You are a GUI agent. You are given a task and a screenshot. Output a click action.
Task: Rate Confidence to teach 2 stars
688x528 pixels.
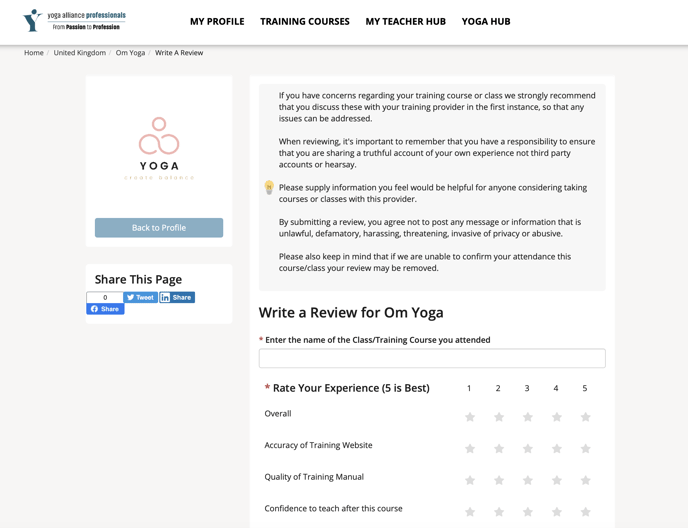pos(499,512)
